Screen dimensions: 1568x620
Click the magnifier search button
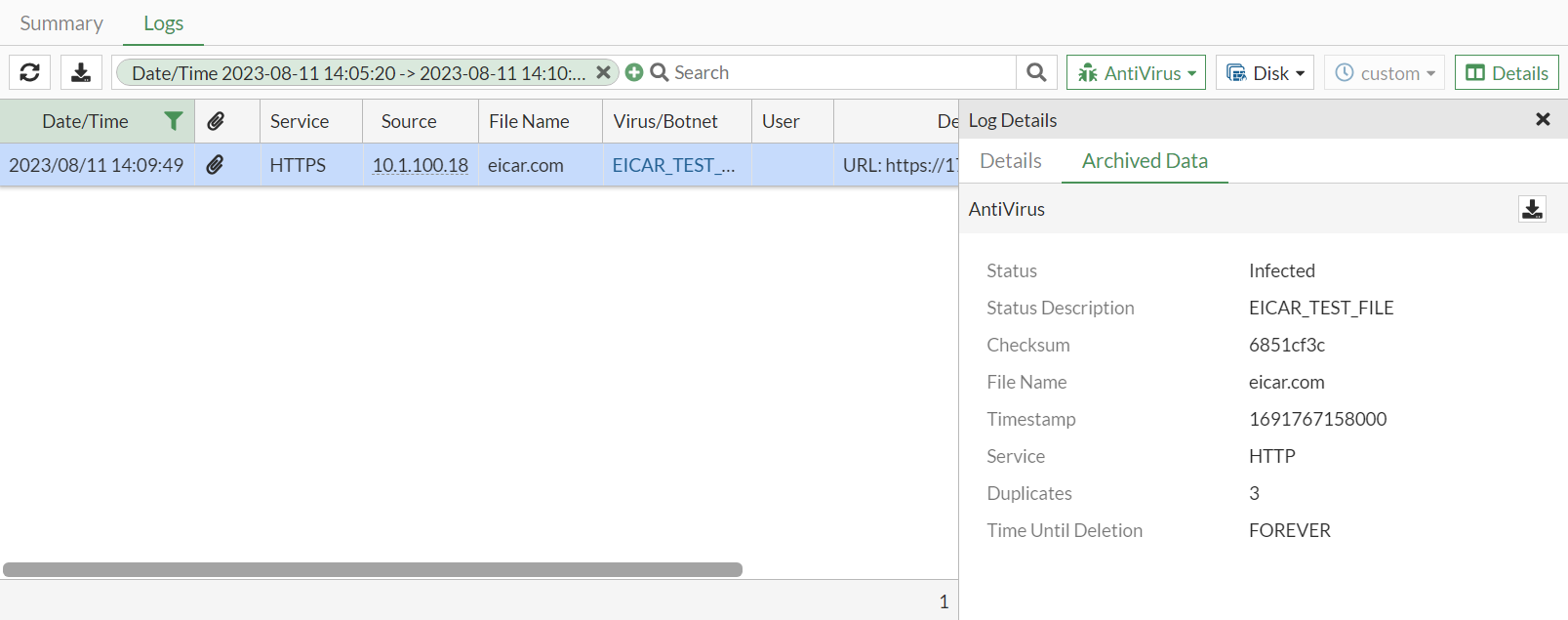1036,72
